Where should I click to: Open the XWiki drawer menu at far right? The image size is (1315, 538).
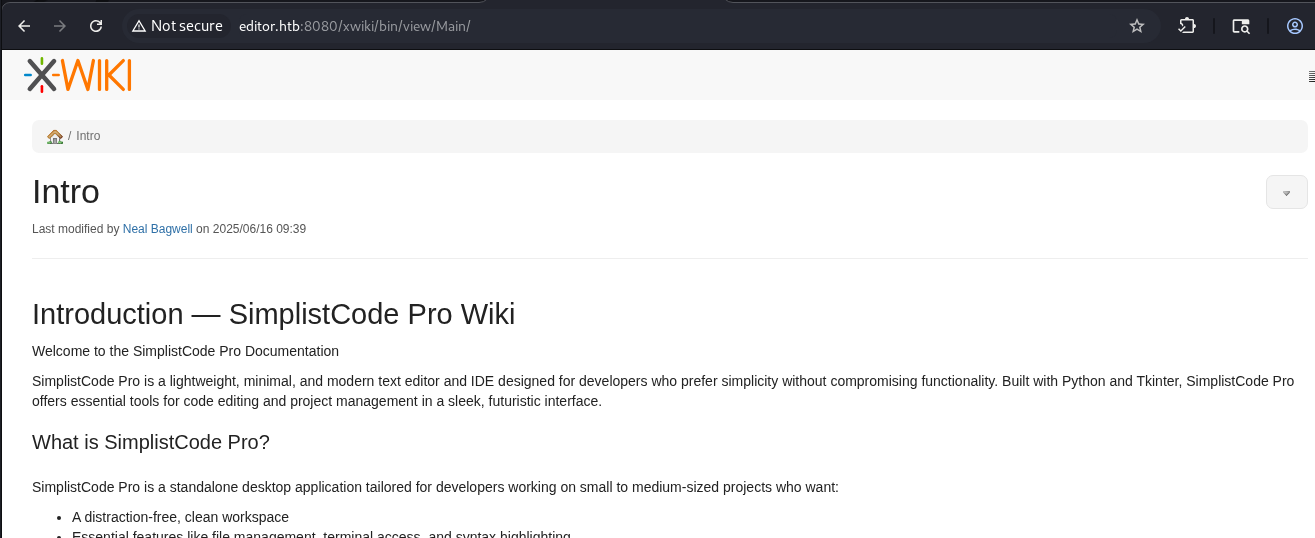pyautogui.click(x=1310, y=76)
